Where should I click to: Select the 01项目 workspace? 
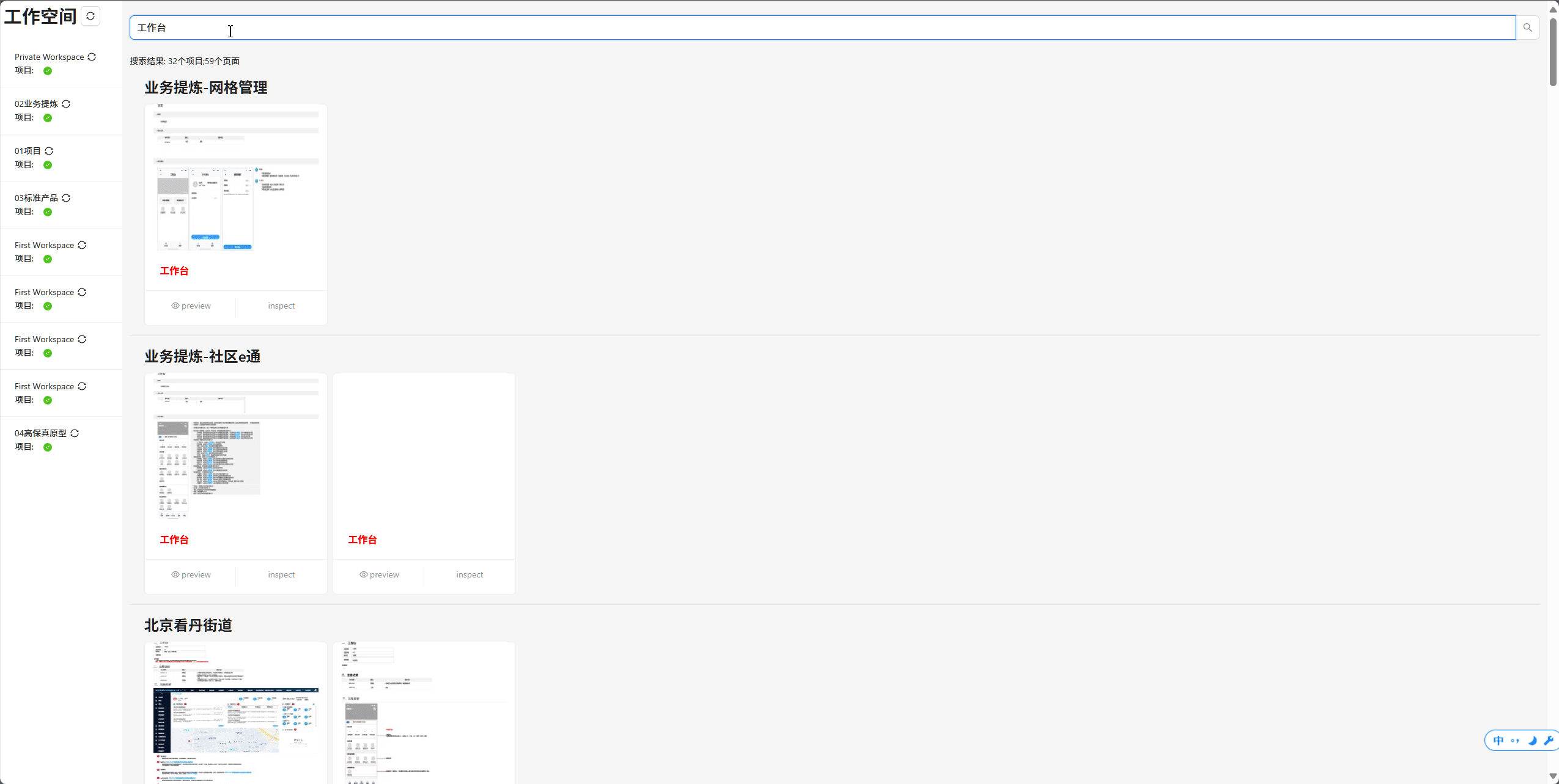(28, 151)
